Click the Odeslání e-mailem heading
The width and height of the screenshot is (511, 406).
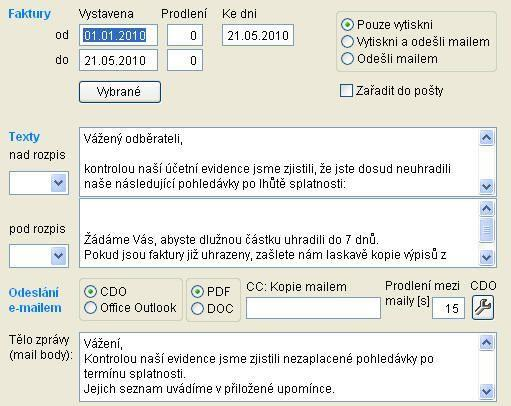[x=35, y=300]
